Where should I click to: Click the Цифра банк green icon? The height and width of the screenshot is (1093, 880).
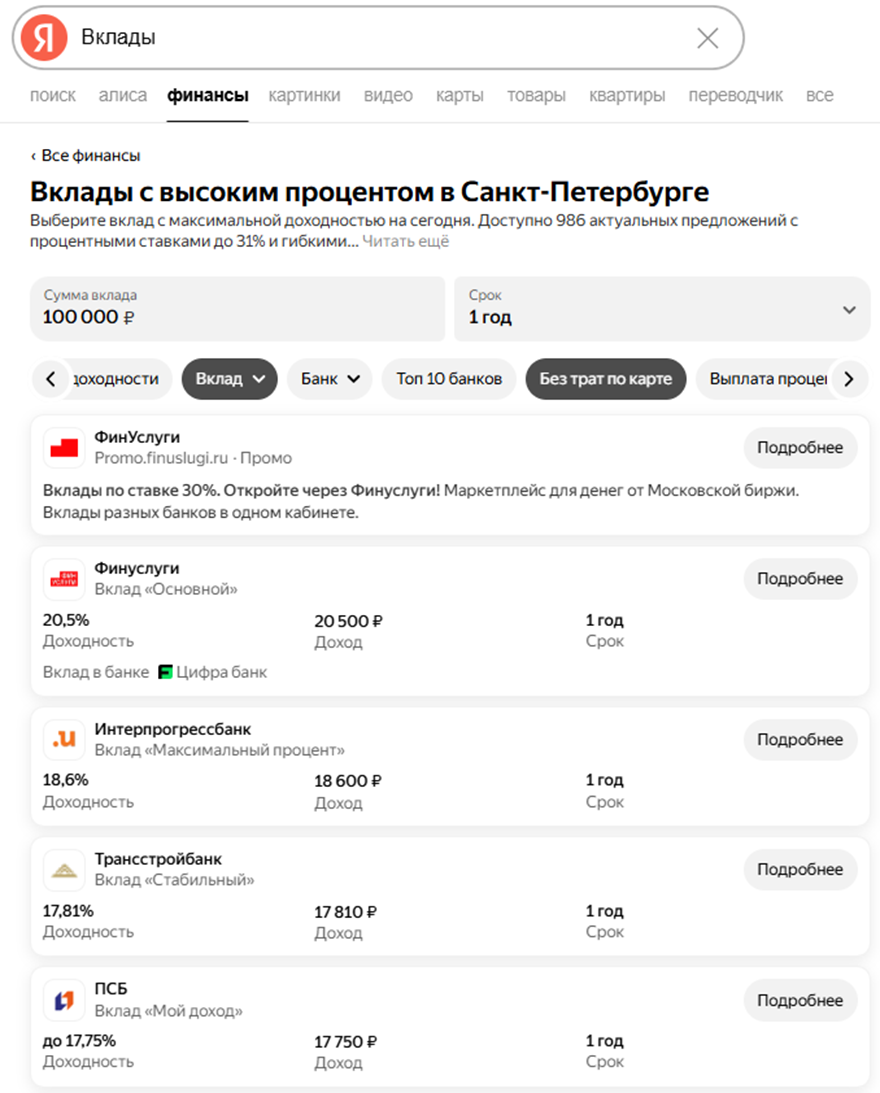point(166,672)
